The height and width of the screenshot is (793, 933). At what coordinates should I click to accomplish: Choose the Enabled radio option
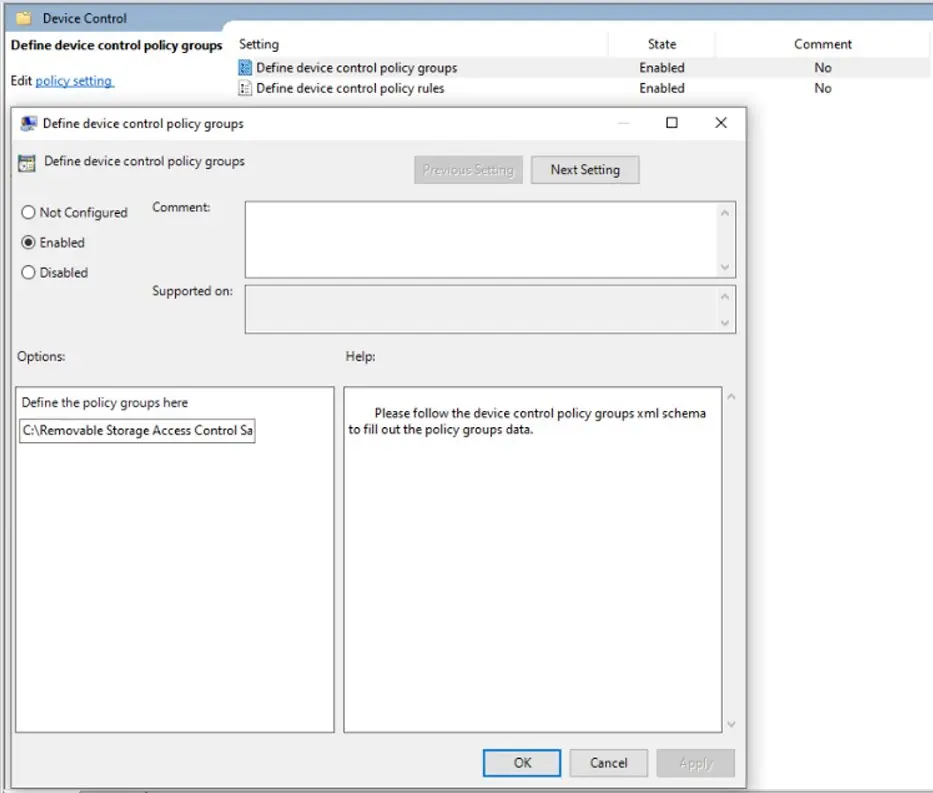pyautogui.click(x=28, y=243)
